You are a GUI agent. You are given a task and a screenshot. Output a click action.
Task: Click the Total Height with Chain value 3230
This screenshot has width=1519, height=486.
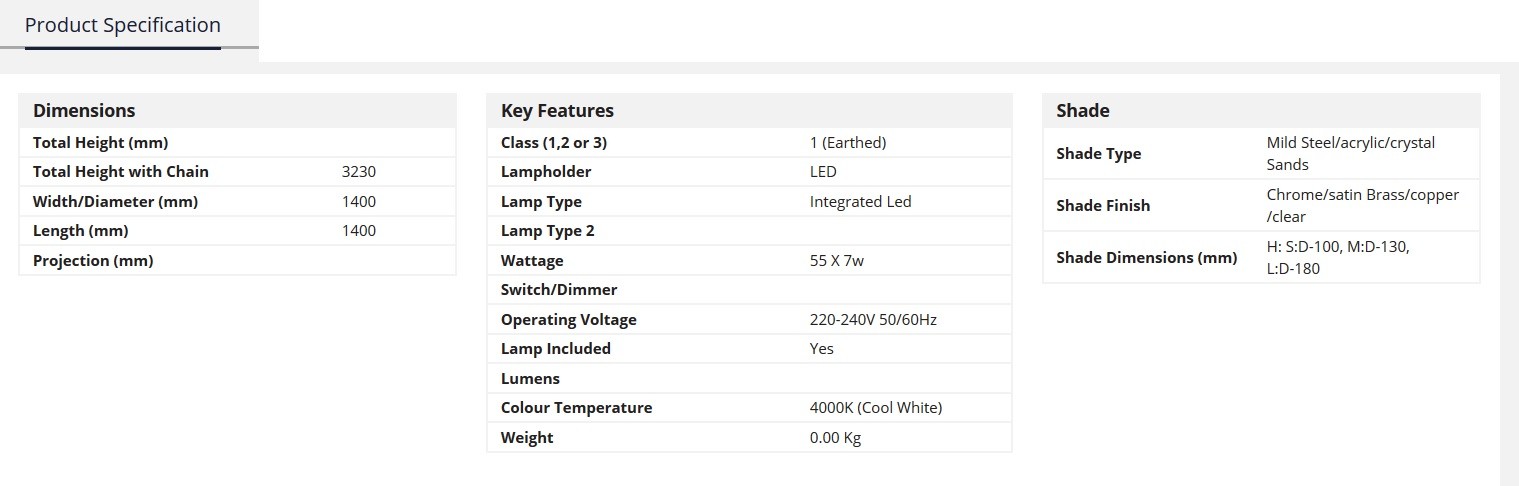pos(359,172)
